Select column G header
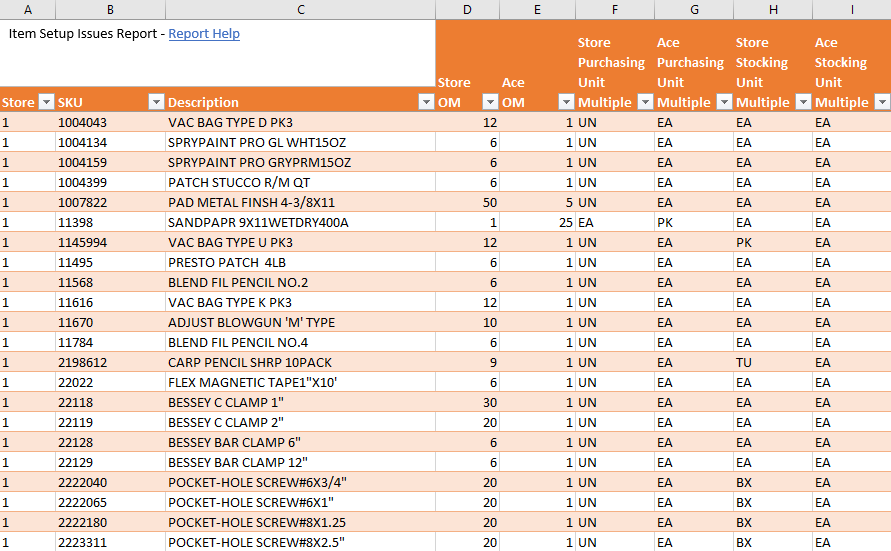891x551 pixels. (x=694, y=9)
